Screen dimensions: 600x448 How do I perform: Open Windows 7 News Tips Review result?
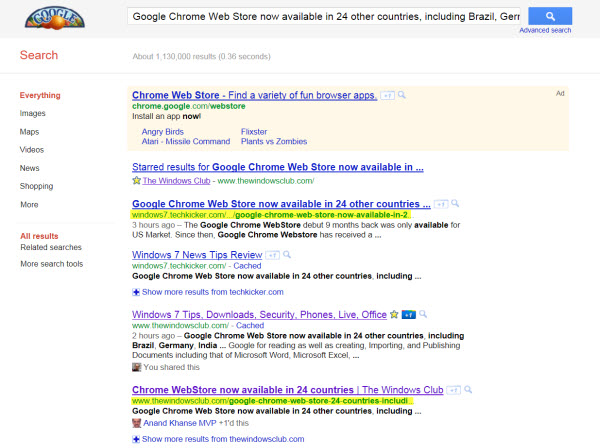click(197, 255)
